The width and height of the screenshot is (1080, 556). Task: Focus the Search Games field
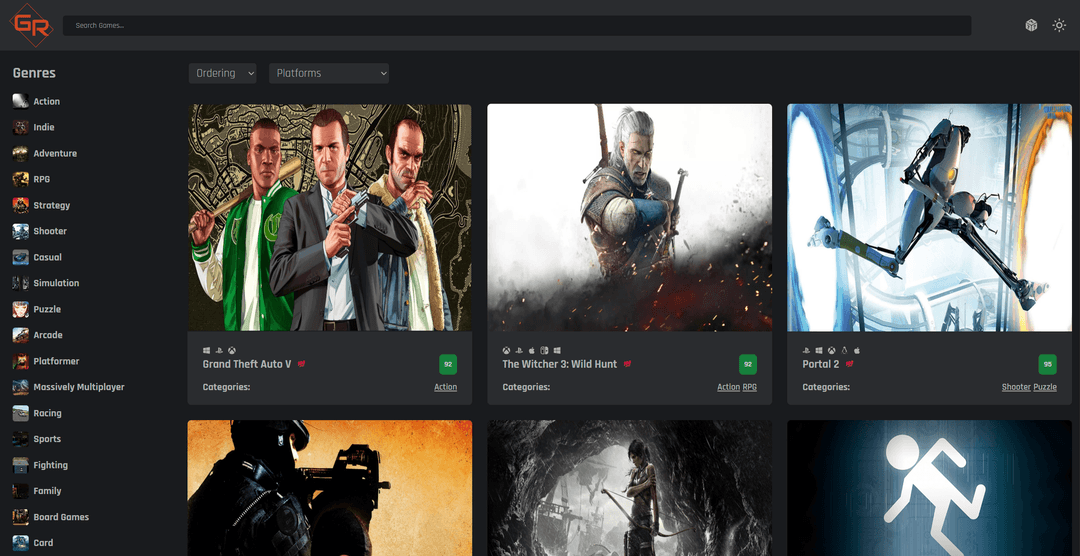(x=517, y=25)
